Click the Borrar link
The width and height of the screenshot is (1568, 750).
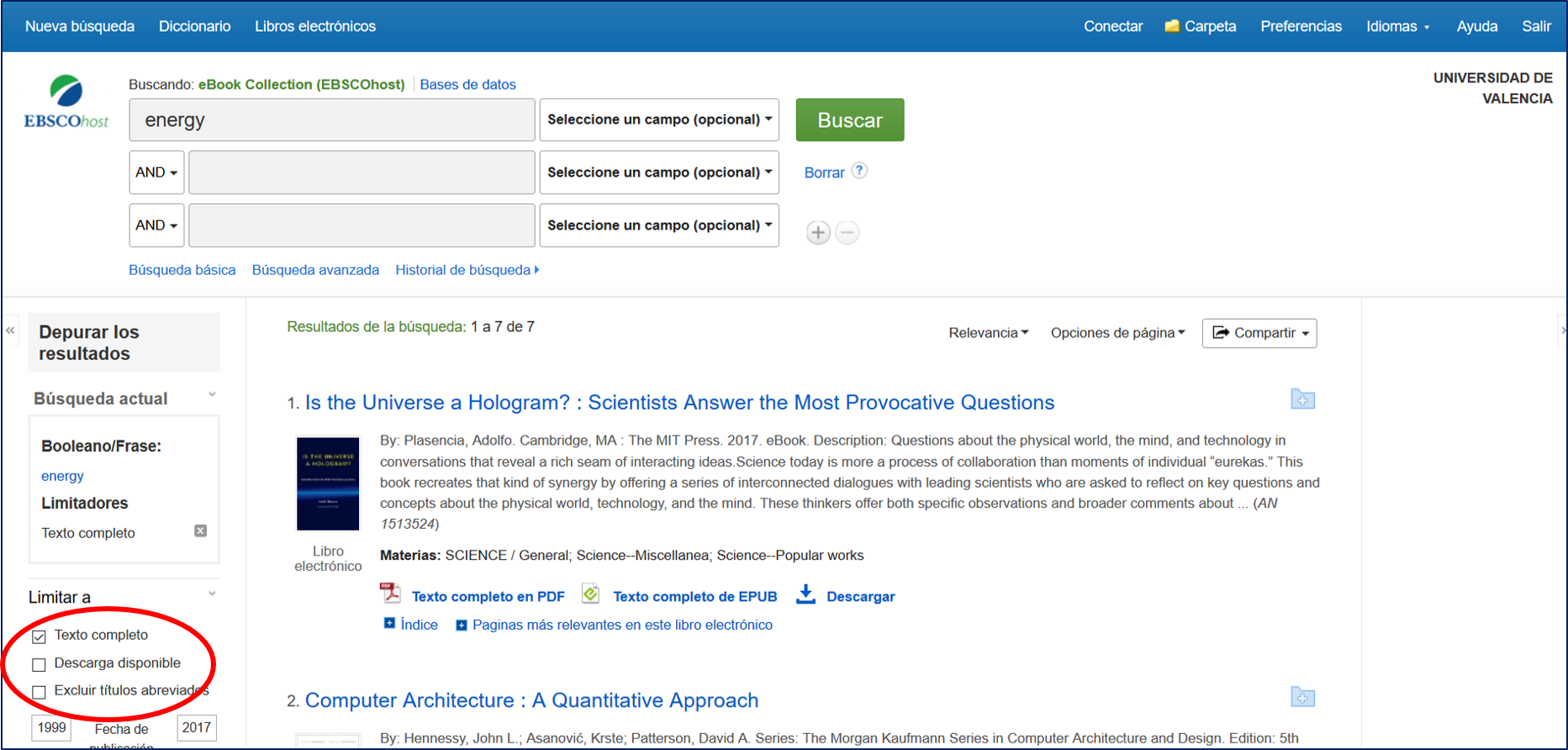coord(824,172)
